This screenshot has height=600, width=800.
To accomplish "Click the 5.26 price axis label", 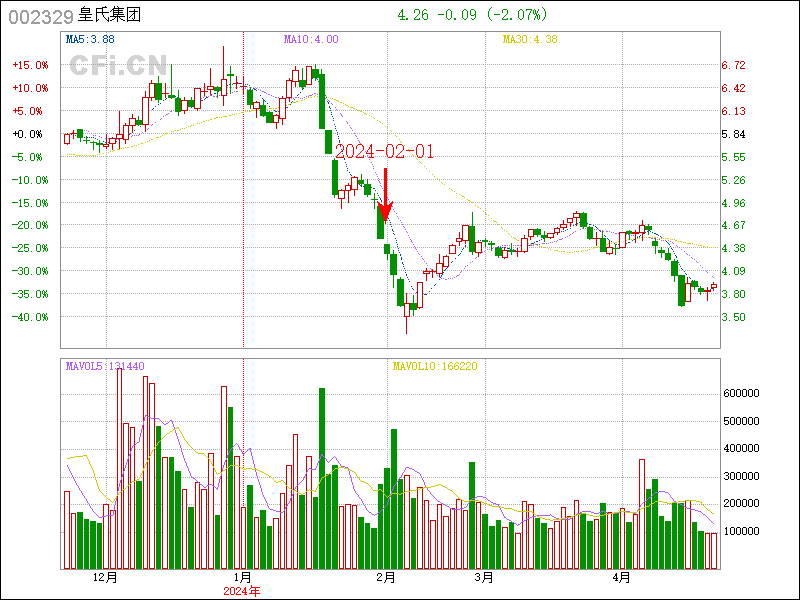I will pyautogui.click(x=733, y=180).
